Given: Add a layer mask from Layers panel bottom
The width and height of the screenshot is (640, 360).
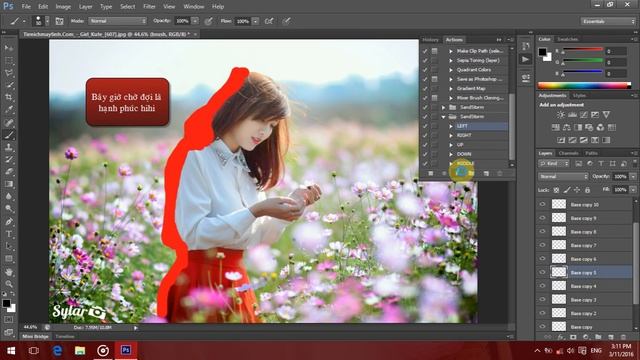Looking at the screenshot, I should (573, 337).
